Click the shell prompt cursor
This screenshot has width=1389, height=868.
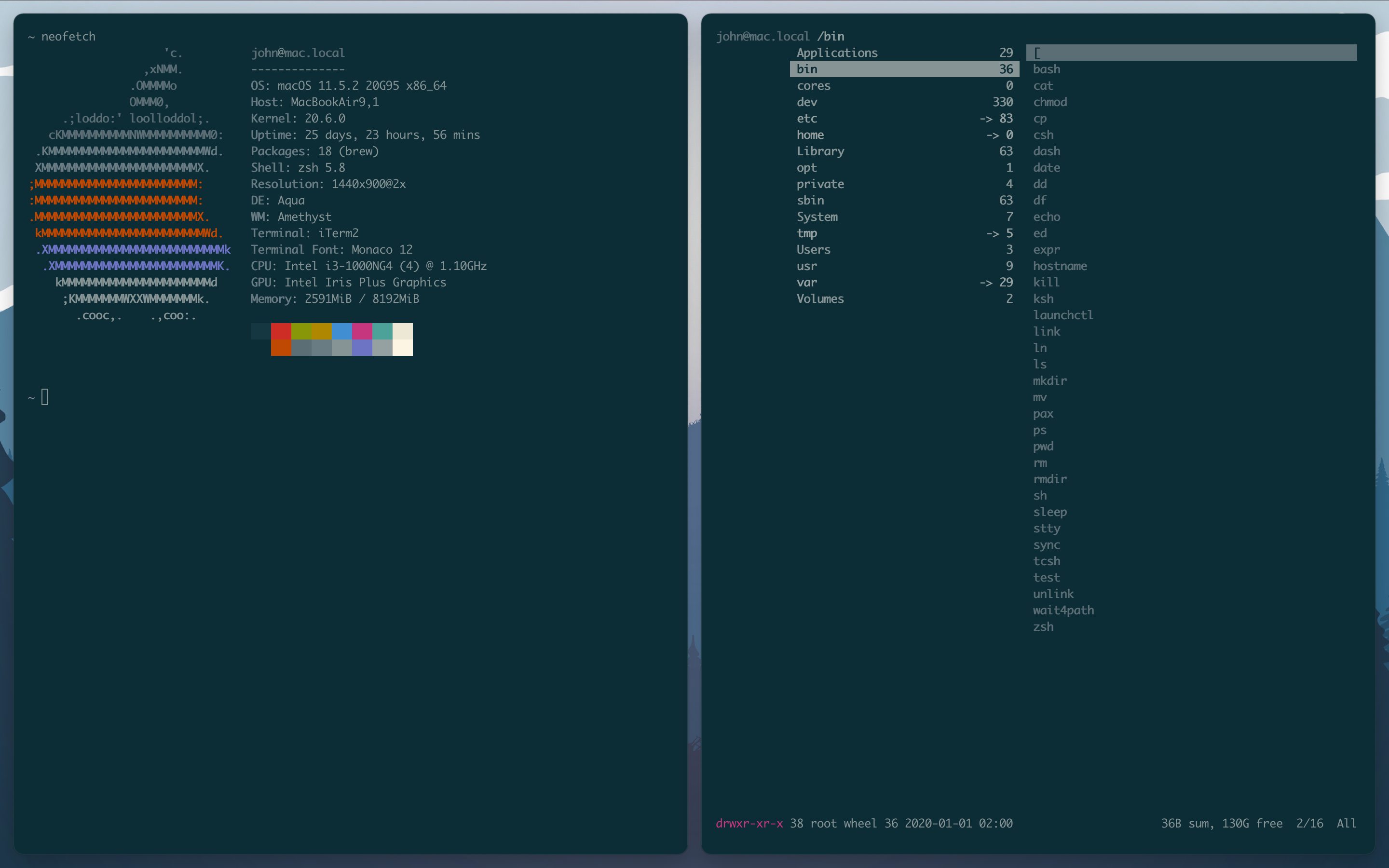point(45,397)
